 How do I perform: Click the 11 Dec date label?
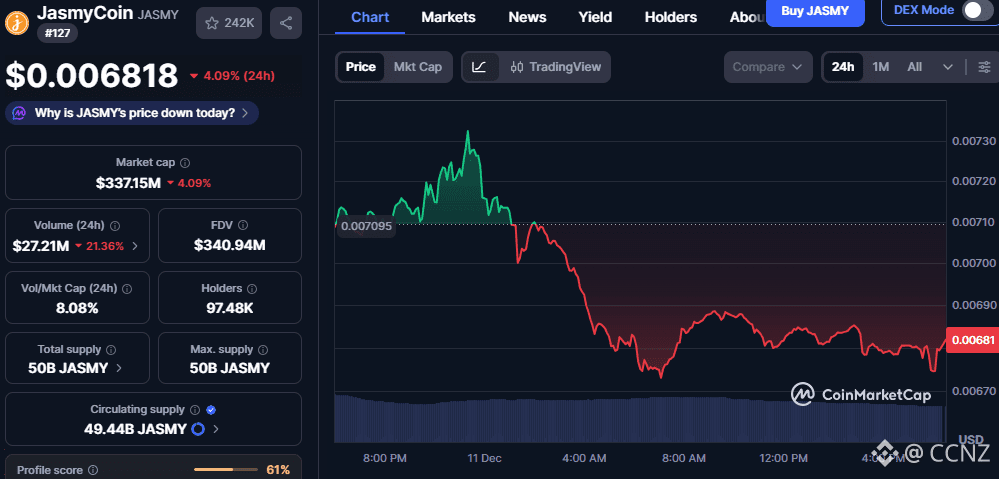coord(484,458)
